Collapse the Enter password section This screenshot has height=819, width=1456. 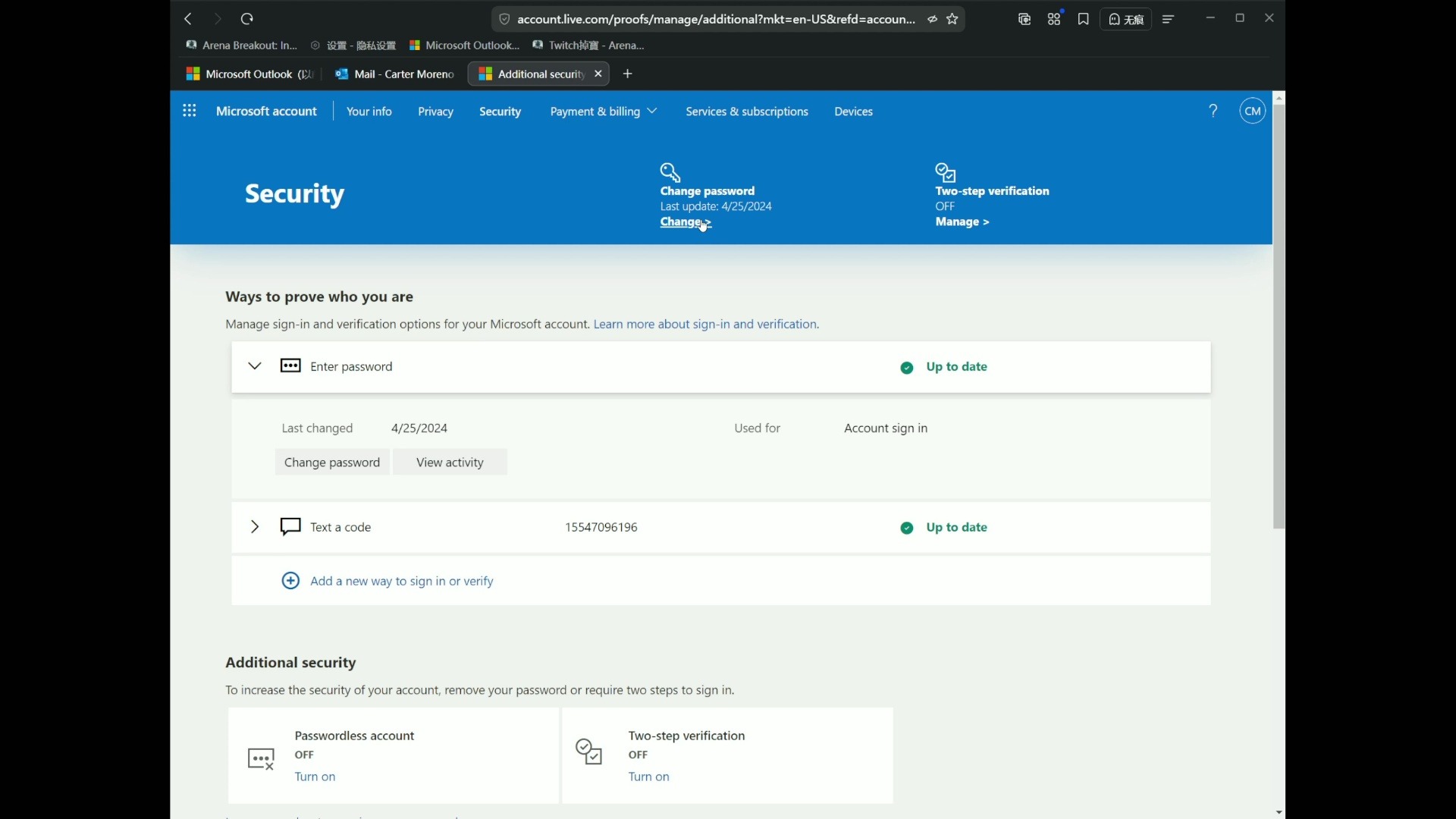point(255,366)
